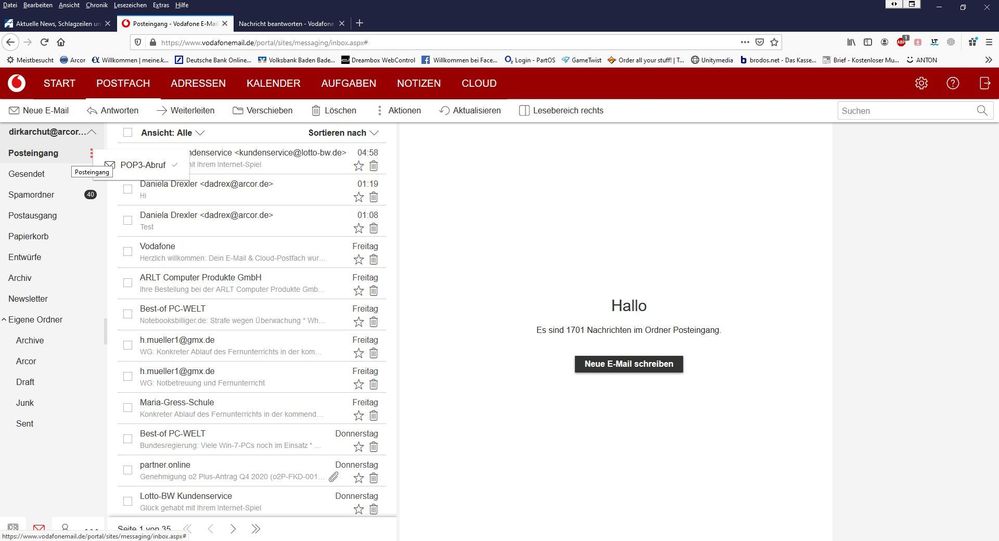Viewport: 999px width, 541px height.
Task: Open Firefox library icon
Action: point(851,42)
